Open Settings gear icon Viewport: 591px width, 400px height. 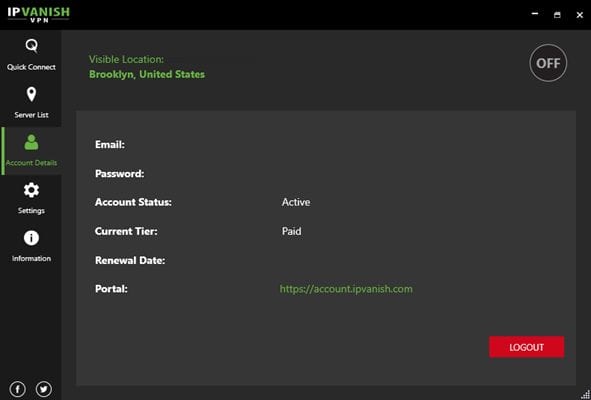pyautogui.click(x=31, y=190)
